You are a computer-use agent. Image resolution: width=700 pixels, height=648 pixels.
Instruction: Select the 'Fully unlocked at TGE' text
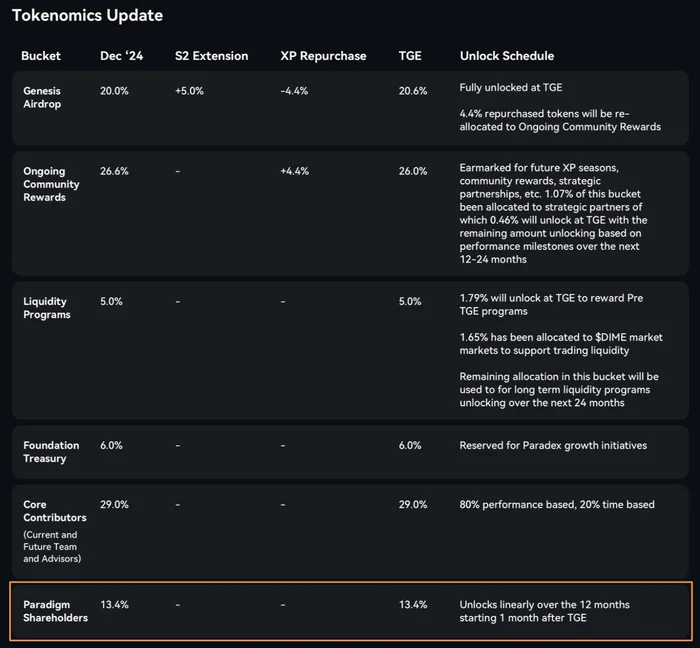point(511,87)
